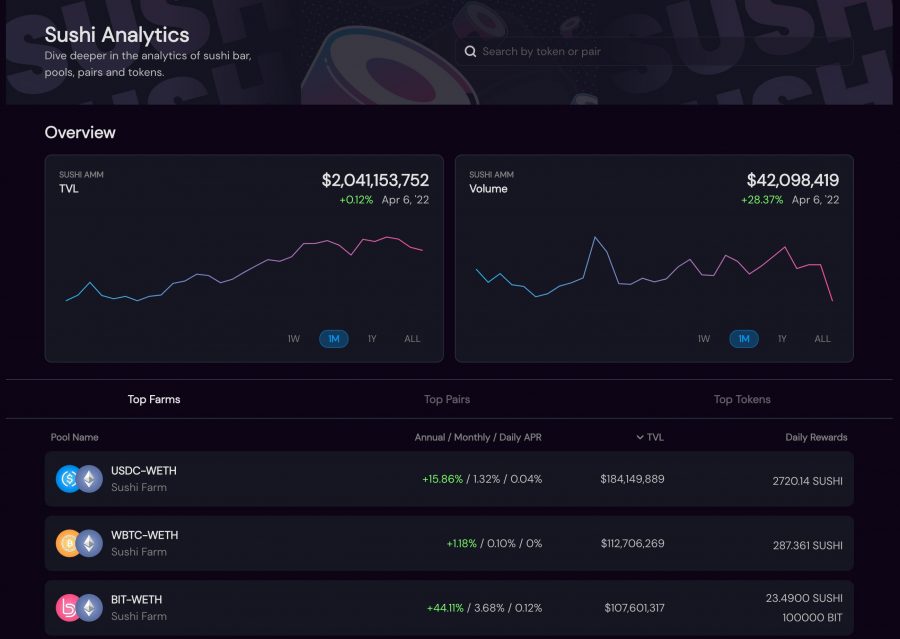Focus the Search by token or pair field
Screen dimensions: 900x639
[x=654, y=52]
